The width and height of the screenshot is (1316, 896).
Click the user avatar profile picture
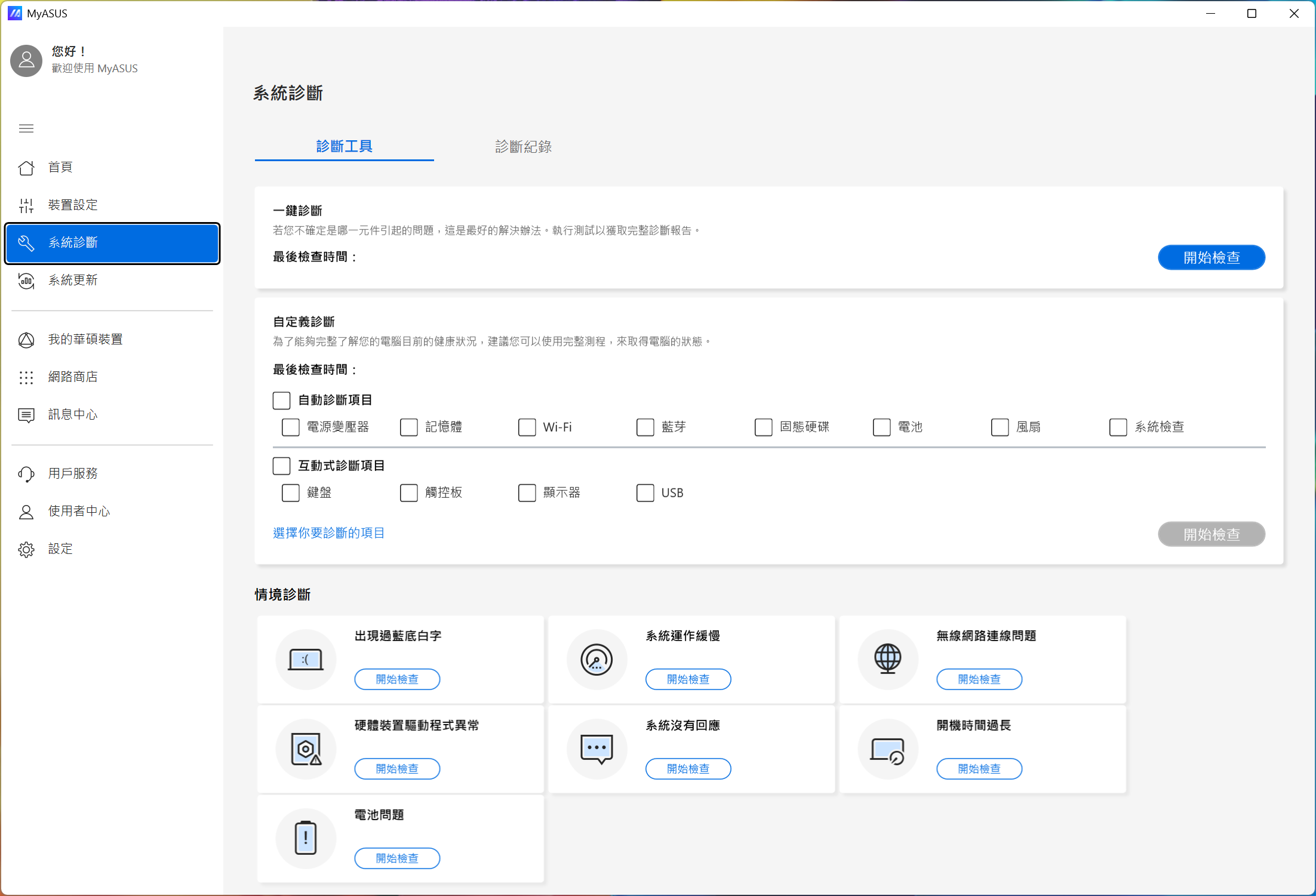tap(26, 60)
